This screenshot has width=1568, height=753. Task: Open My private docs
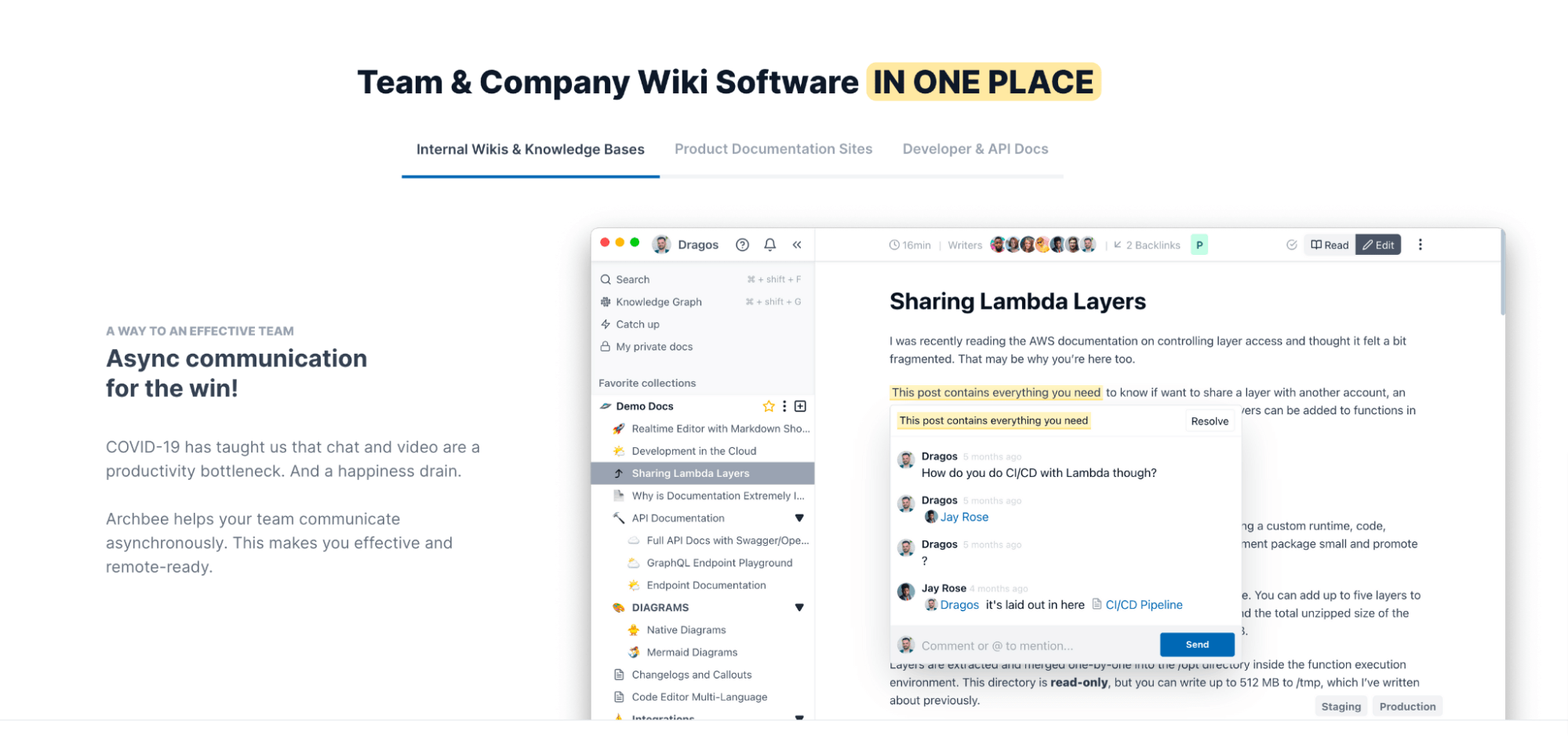tap(653, 347)
